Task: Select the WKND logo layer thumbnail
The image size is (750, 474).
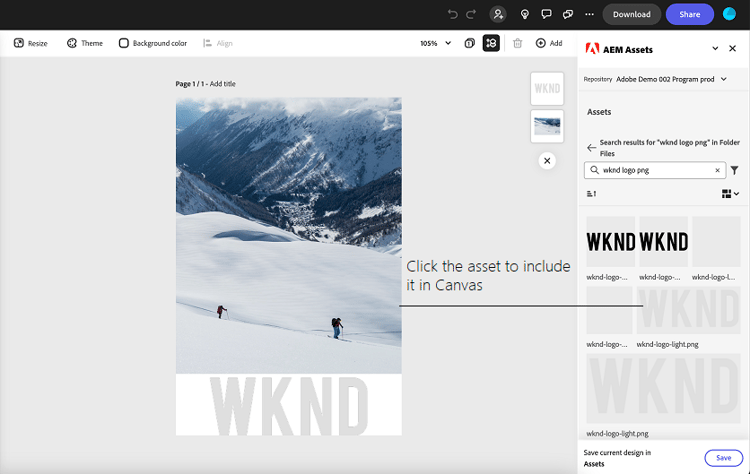Action: [x=547, y=88]
